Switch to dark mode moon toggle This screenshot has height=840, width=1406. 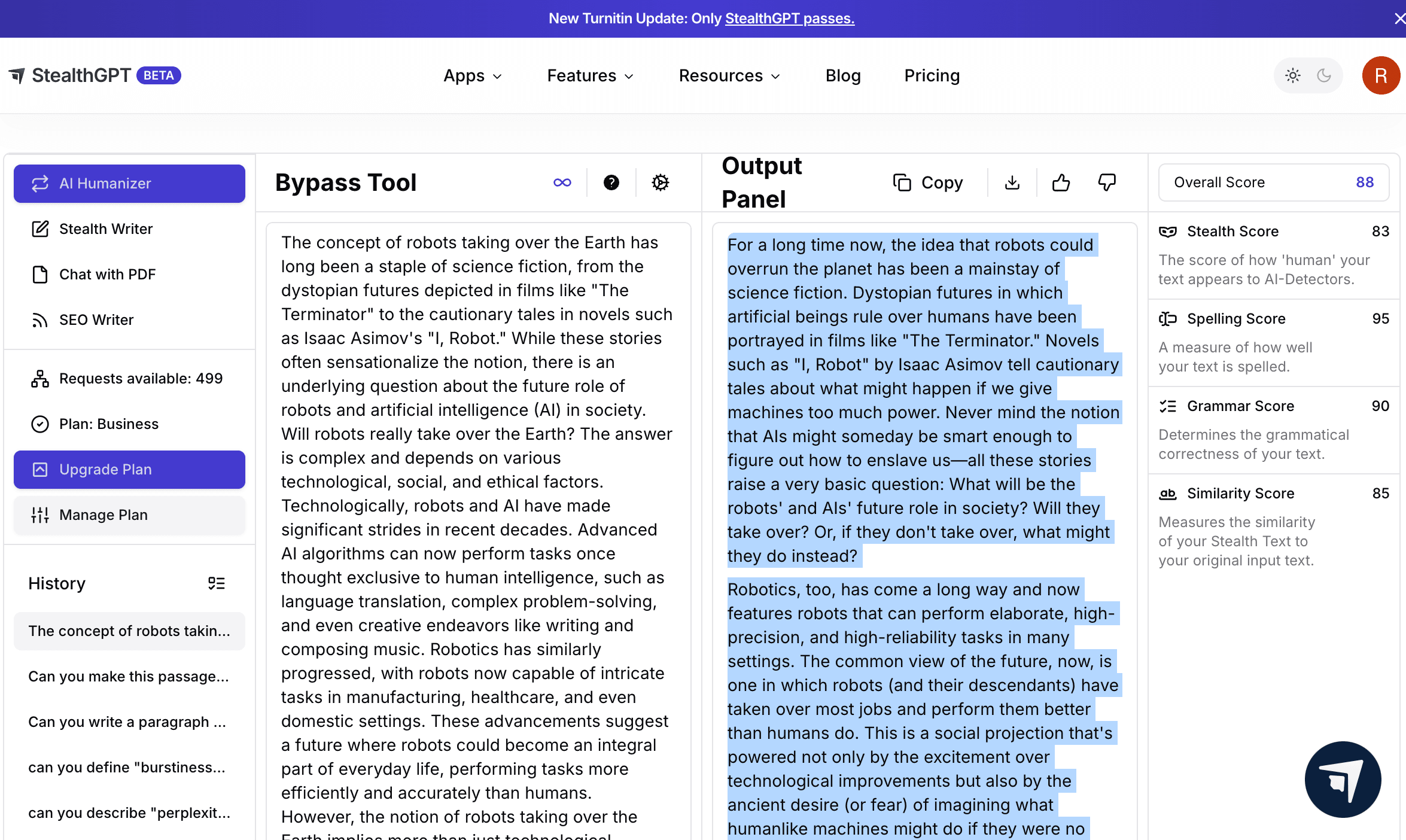click(x=1324, y=75)
